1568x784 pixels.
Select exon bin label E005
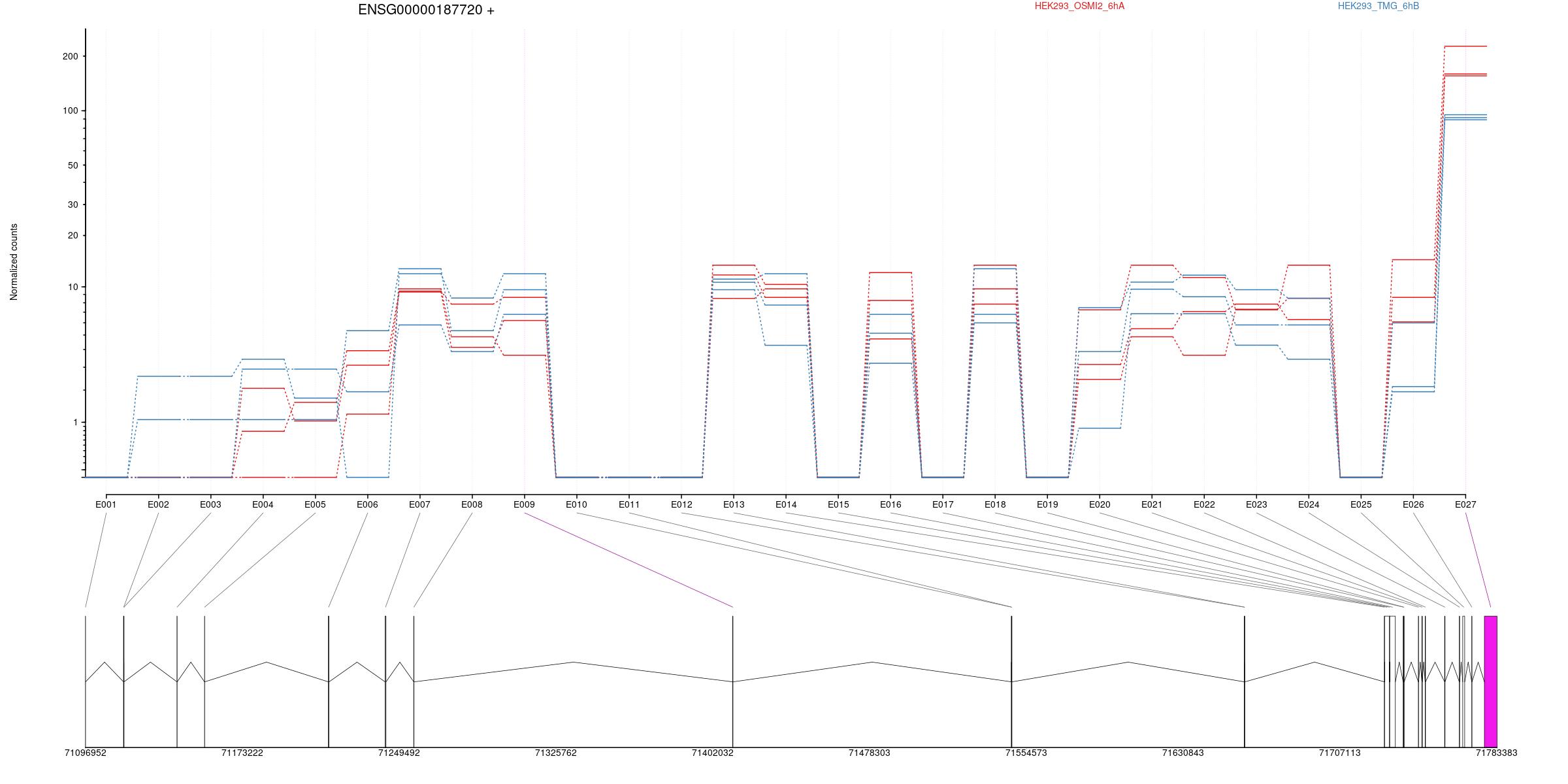pyautogui.click(x=315, y=504)
